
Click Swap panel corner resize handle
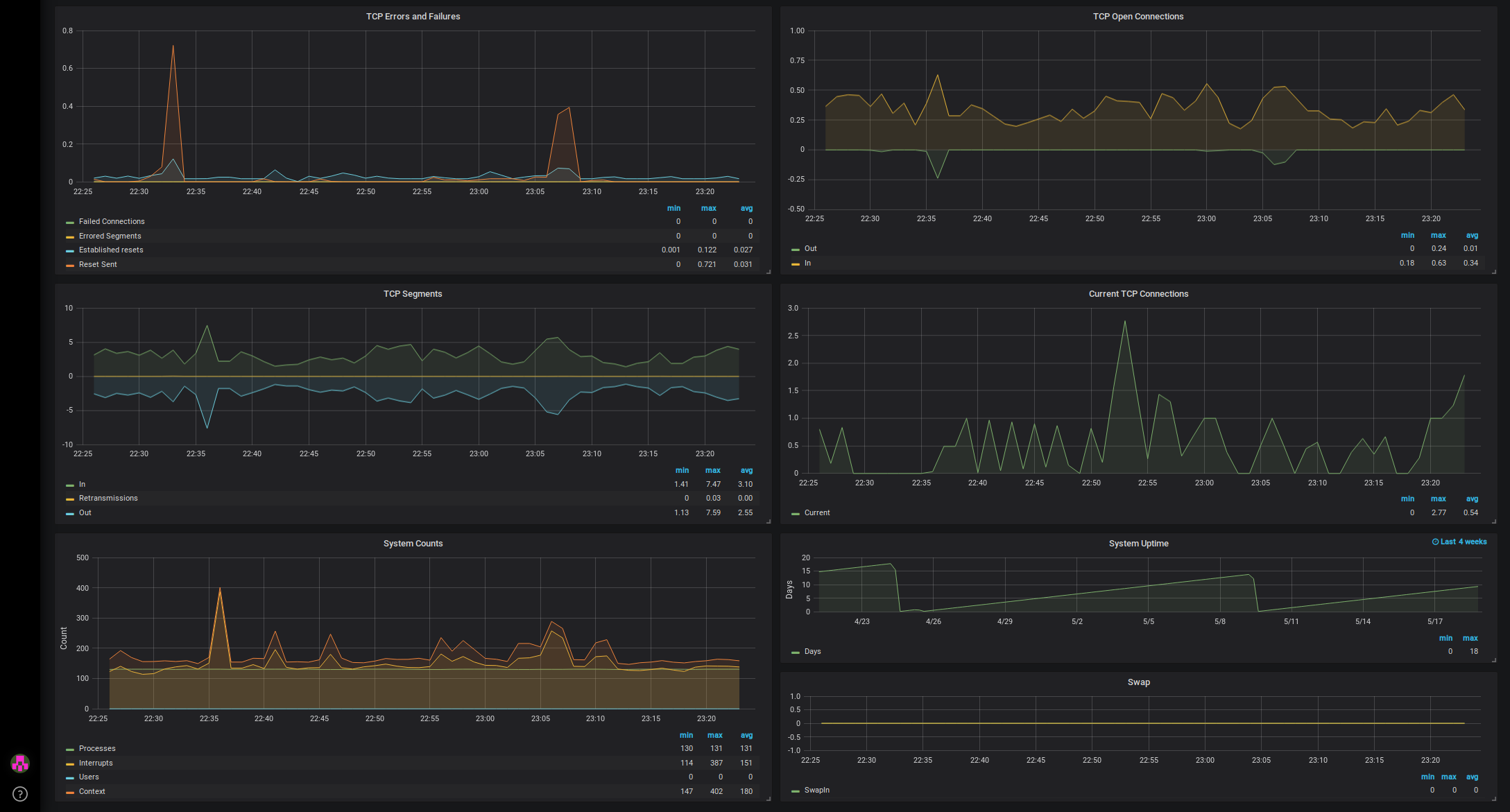point(1494,799)
